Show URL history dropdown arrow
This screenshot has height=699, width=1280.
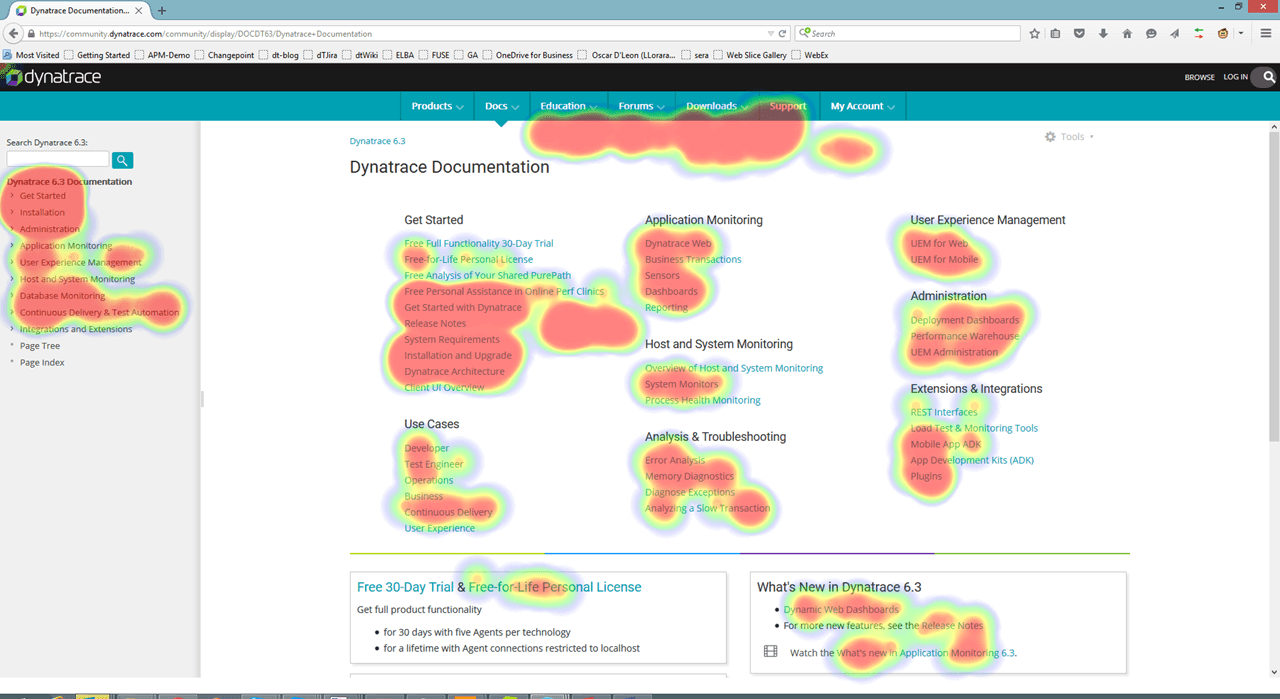coord(770,34)
